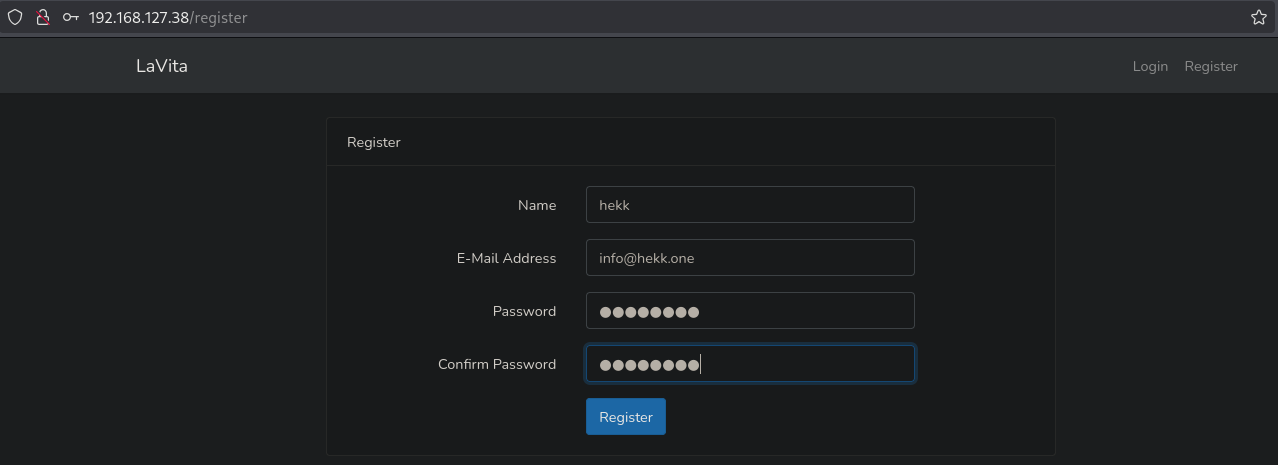The width and height of the screenshot is (1278, 465).
Task: Click blank navbar area beside LaVita
Action: tap(600, 66)
